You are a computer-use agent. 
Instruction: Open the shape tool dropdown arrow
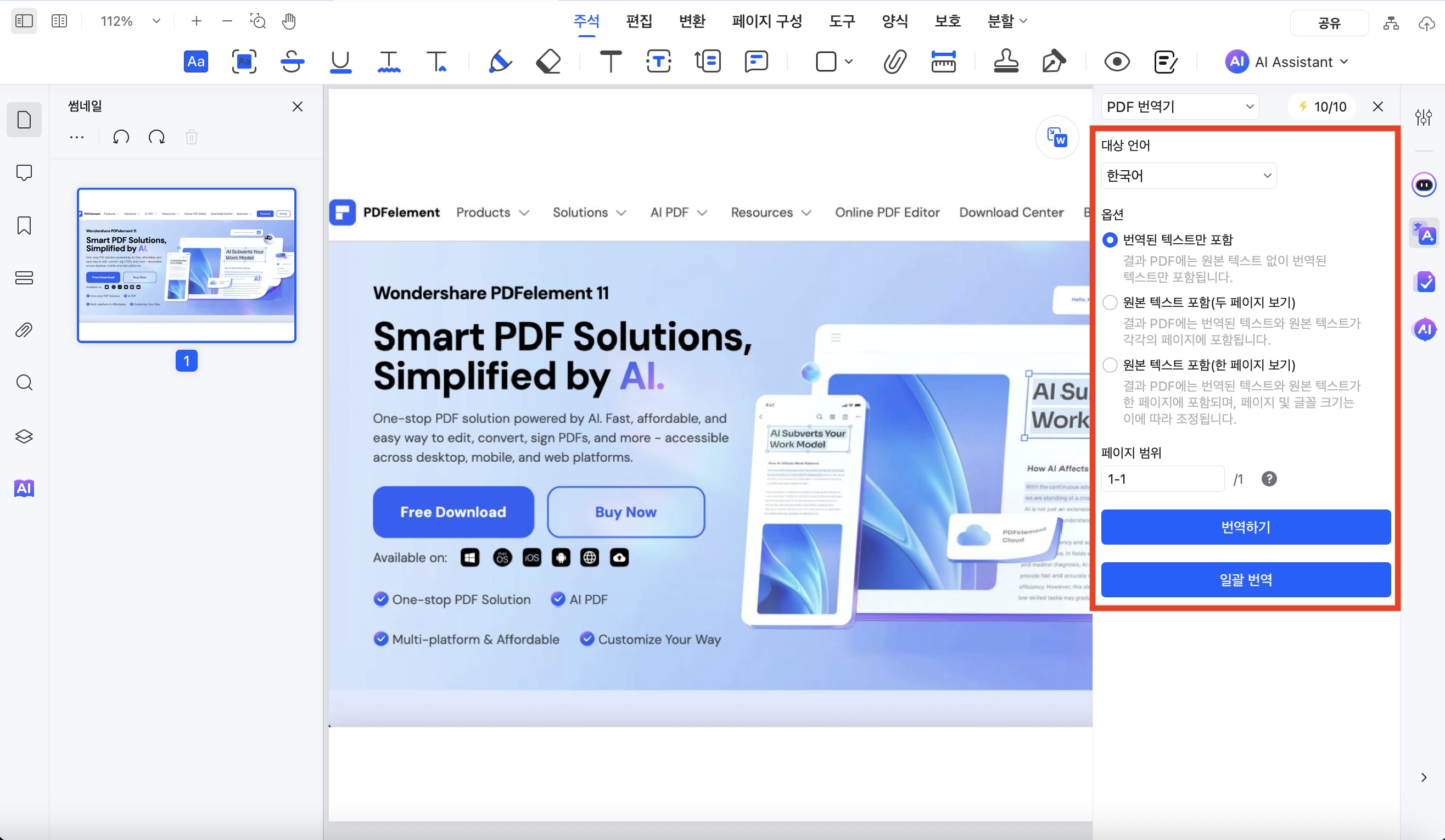(849, 61)
